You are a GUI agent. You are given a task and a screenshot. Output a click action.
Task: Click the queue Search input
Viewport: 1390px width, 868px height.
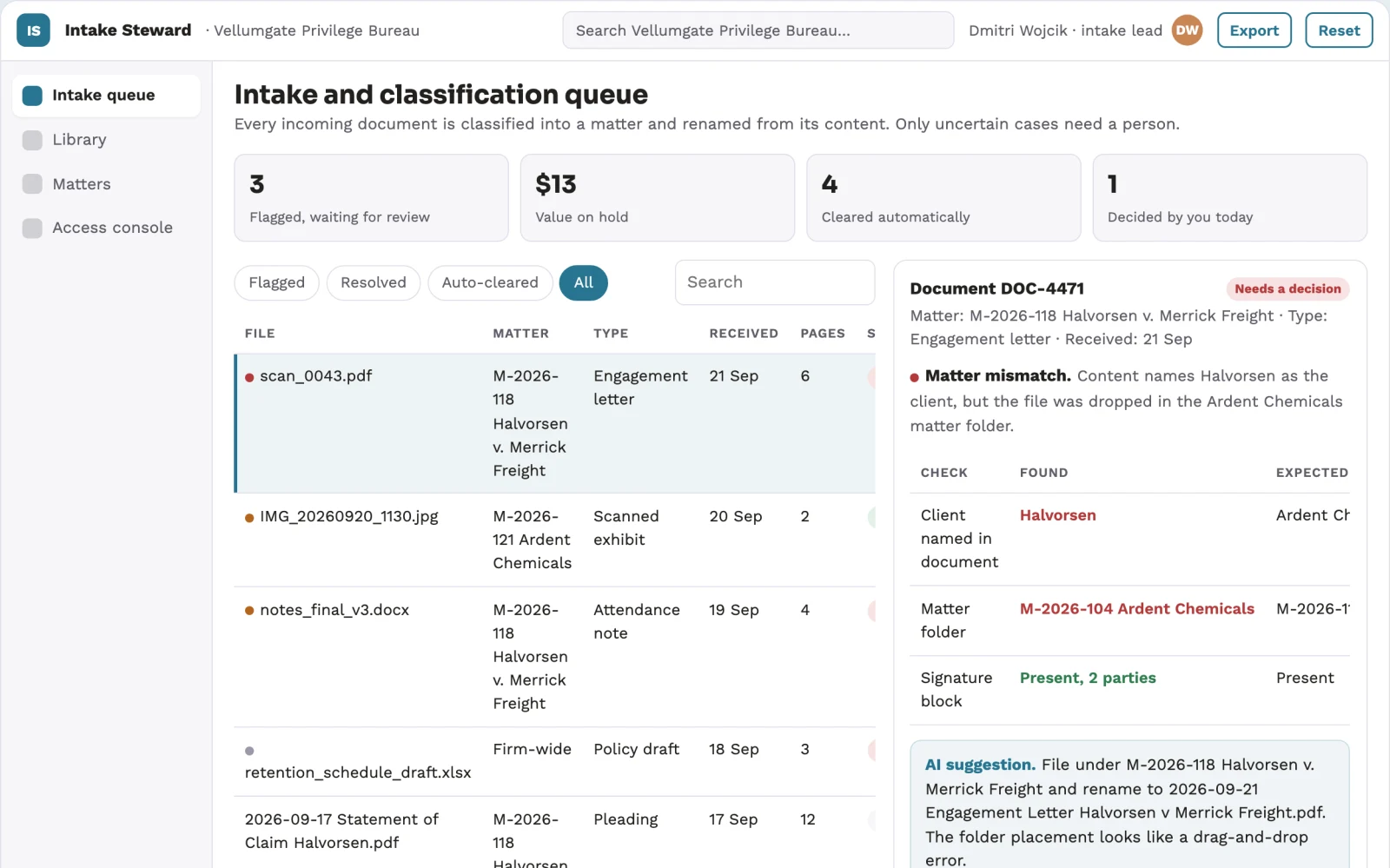coord(775,282)
